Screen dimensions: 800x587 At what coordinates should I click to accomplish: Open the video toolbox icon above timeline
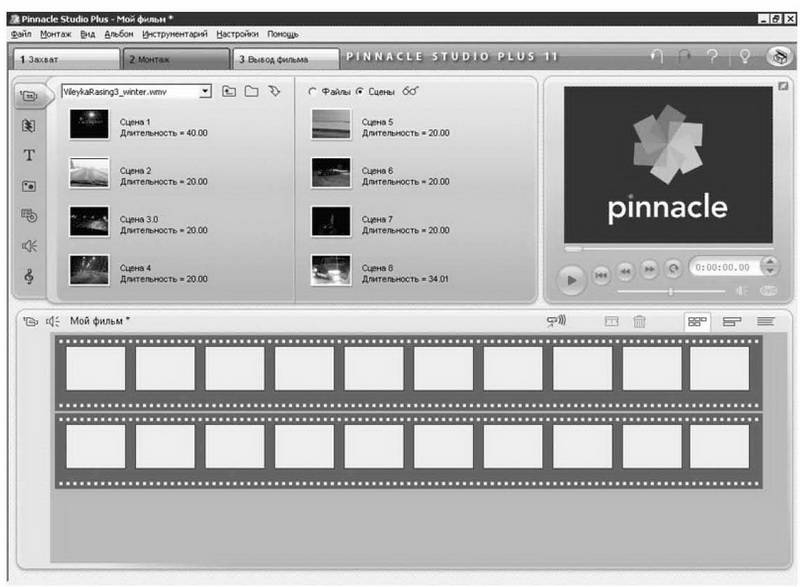click(x=31, y=321)
